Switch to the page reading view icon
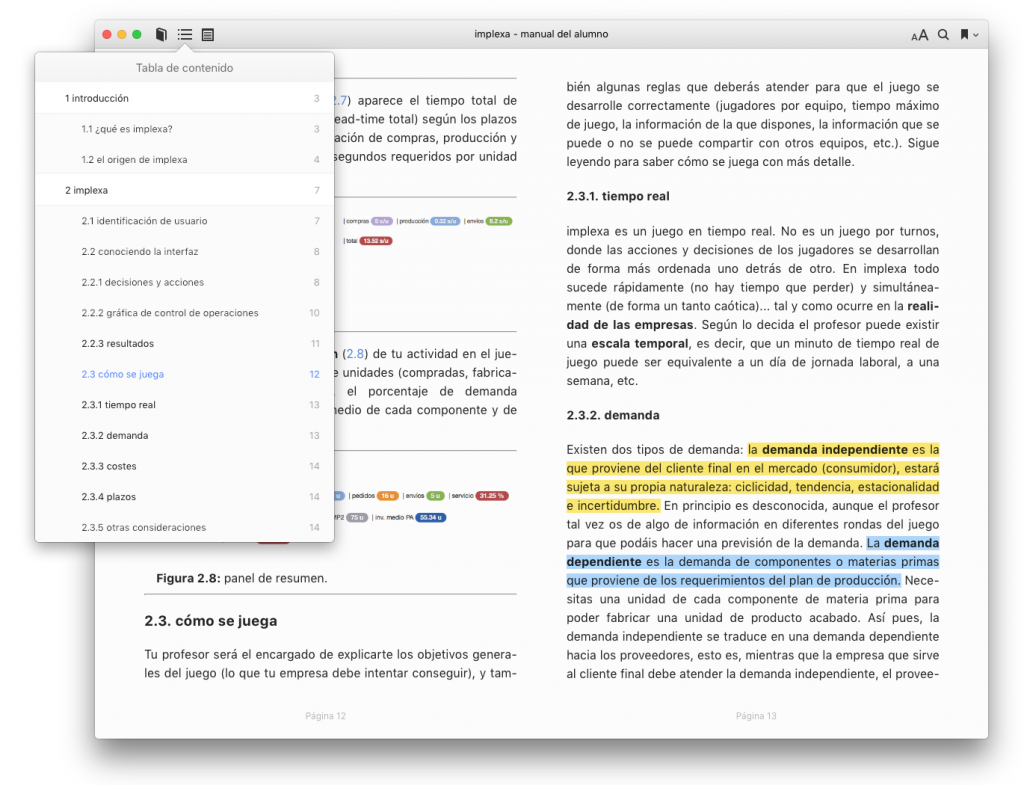This screenshot has height=785, width=1024. click(x=207, y=34)
